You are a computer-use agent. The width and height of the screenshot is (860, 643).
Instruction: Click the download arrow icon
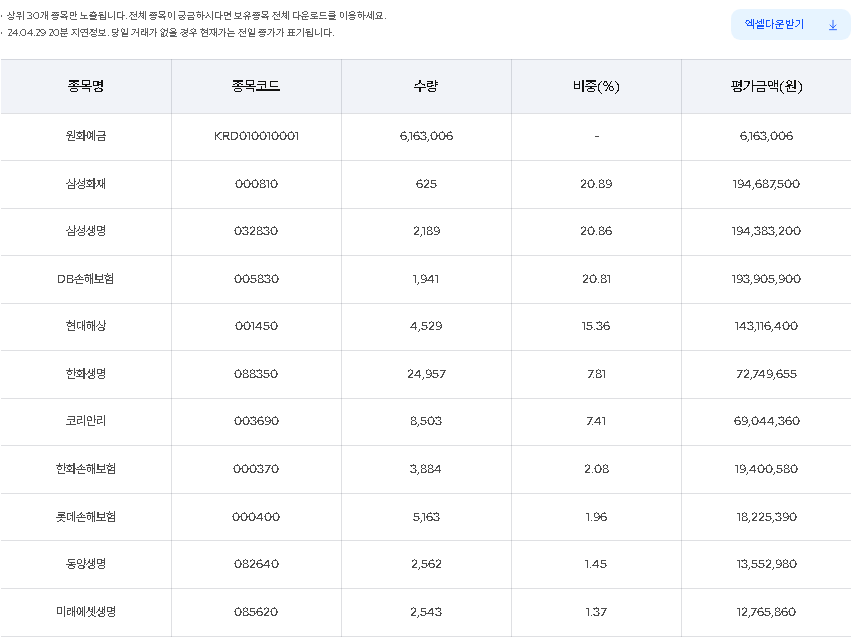pyautogui.click(x=833, y=25)
